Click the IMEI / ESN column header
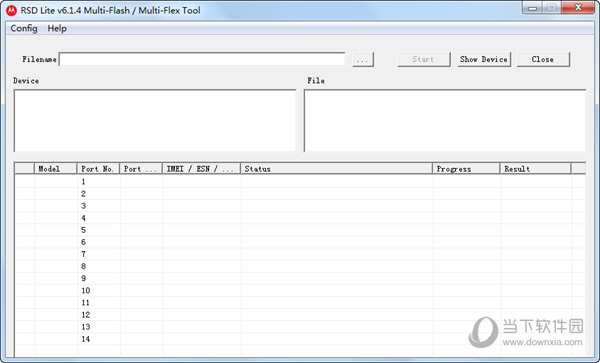600x363 pixels. click(x=202, y=169)
